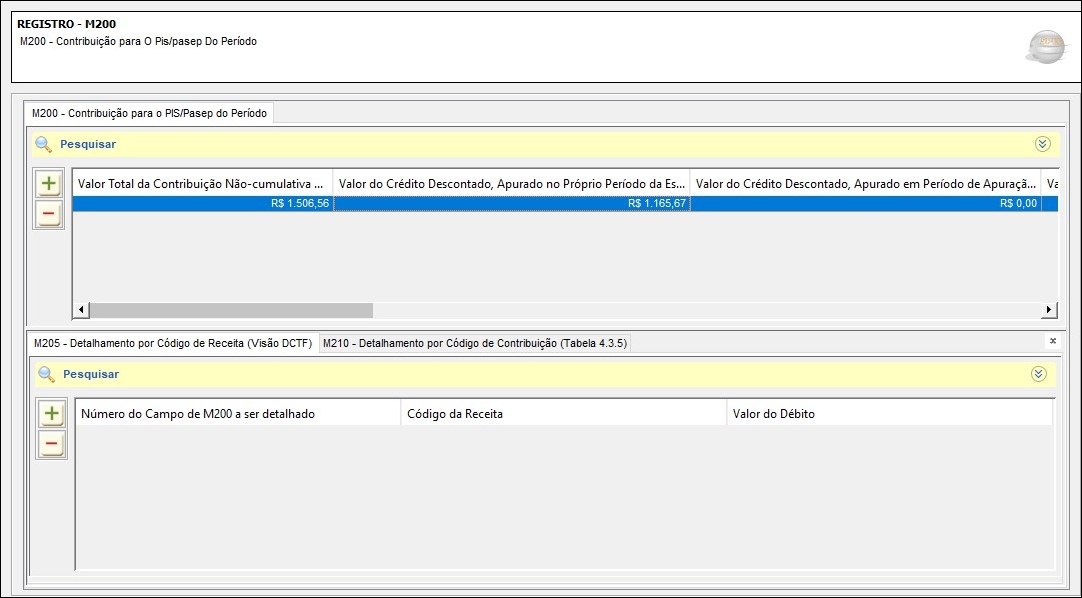Click the lower Pesquisar label in the M205 section
Viewport: 1082px width, 598px height.
pos(91,374)
